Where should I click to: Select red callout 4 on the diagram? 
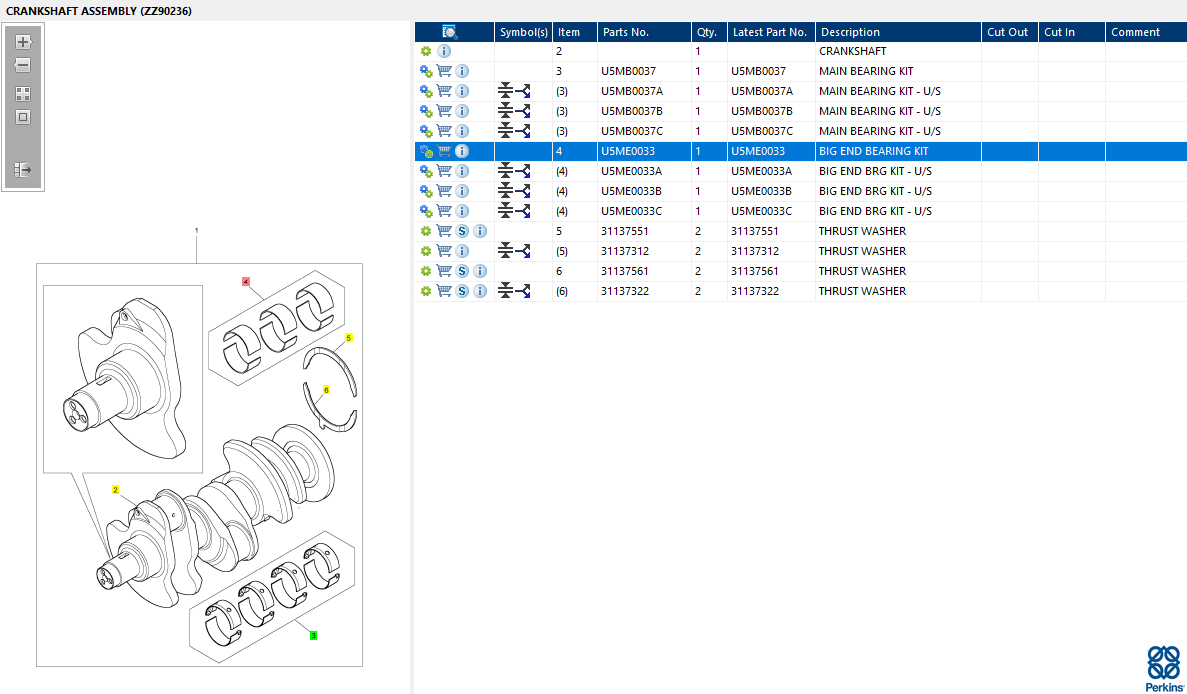246,282
